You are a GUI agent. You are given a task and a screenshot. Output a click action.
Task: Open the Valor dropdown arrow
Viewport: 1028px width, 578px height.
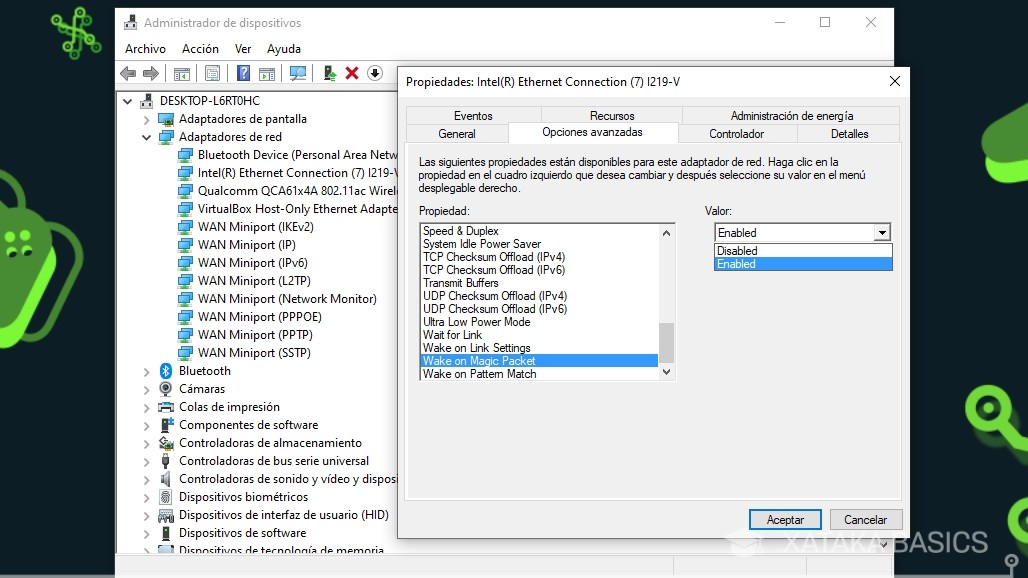tap(881, 232)
